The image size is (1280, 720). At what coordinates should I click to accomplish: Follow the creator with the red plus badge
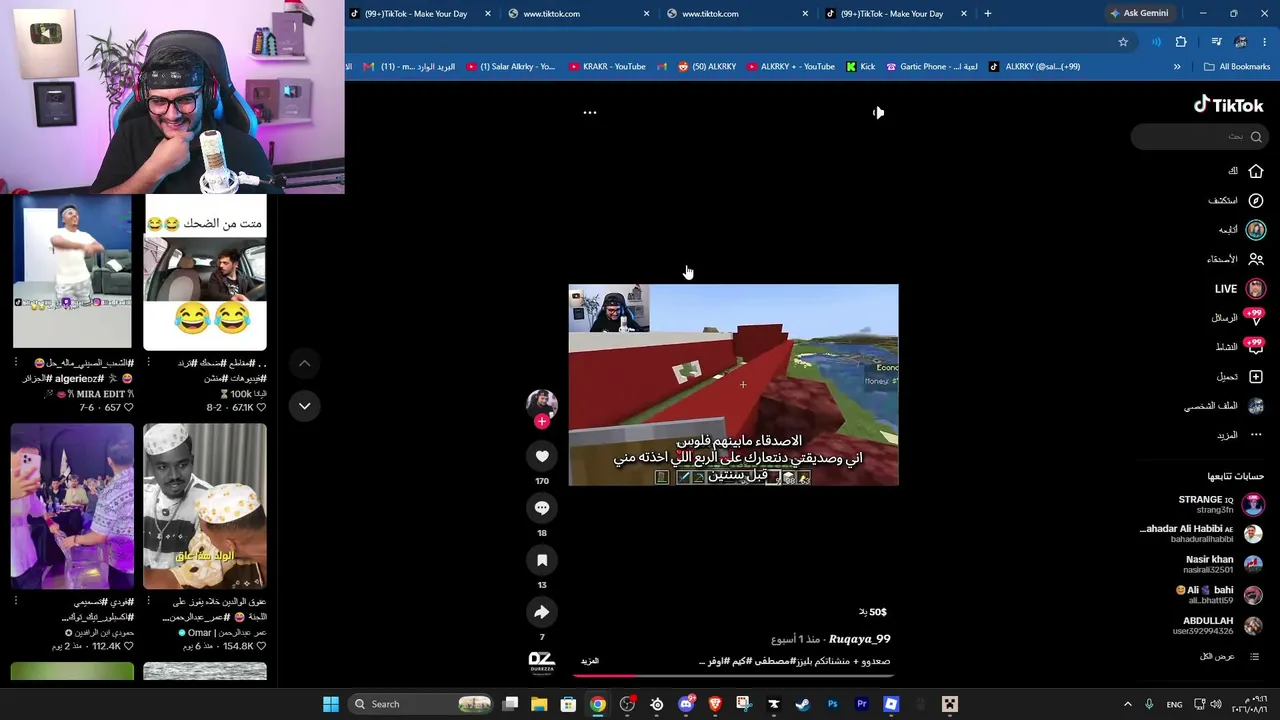pyautogui.click(x=542, y=422)
